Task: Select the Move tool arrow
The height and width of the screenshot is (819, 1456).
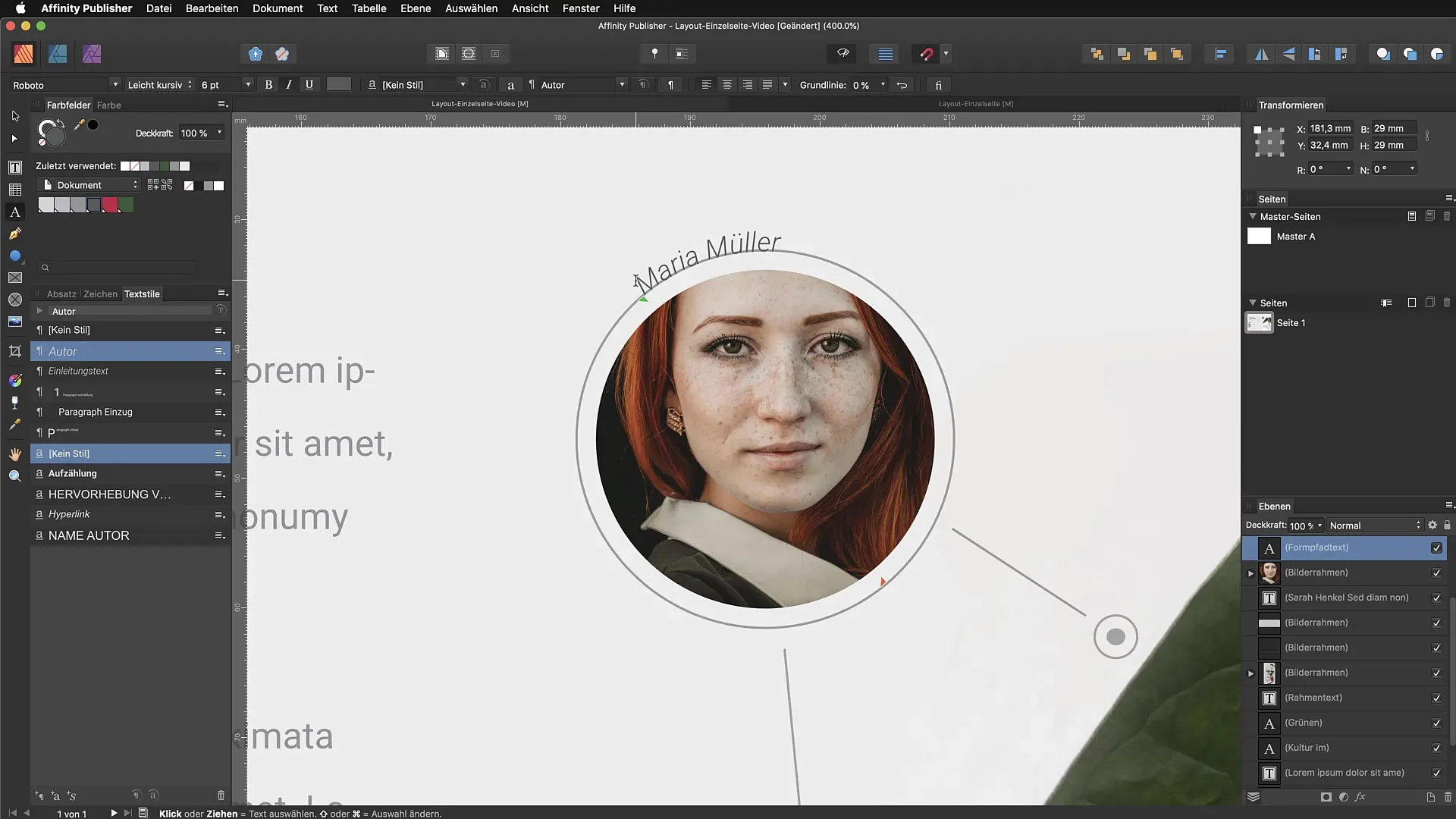Action: click(15, 116)
